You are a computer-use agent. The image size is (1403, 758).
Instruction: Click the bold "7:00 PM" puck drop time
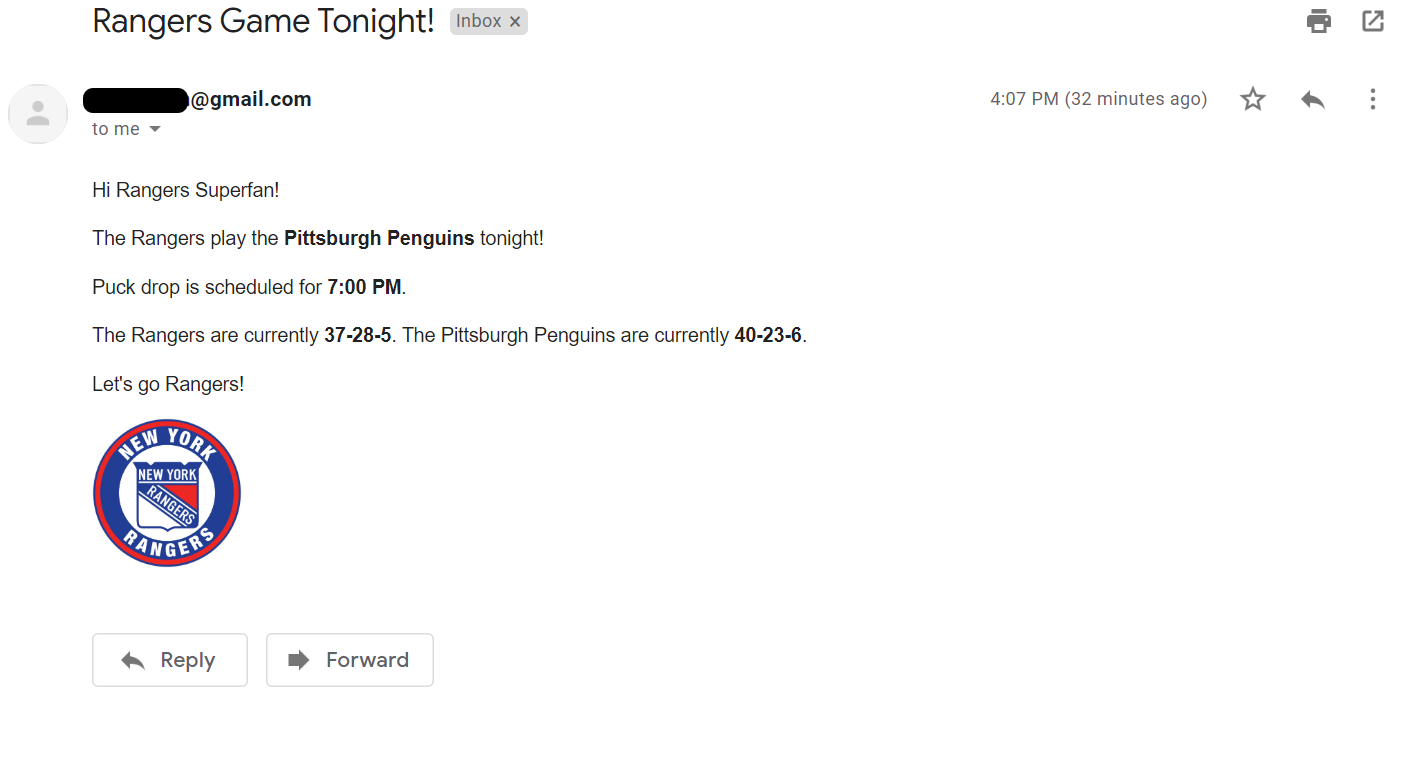click(x=364, y=287)
